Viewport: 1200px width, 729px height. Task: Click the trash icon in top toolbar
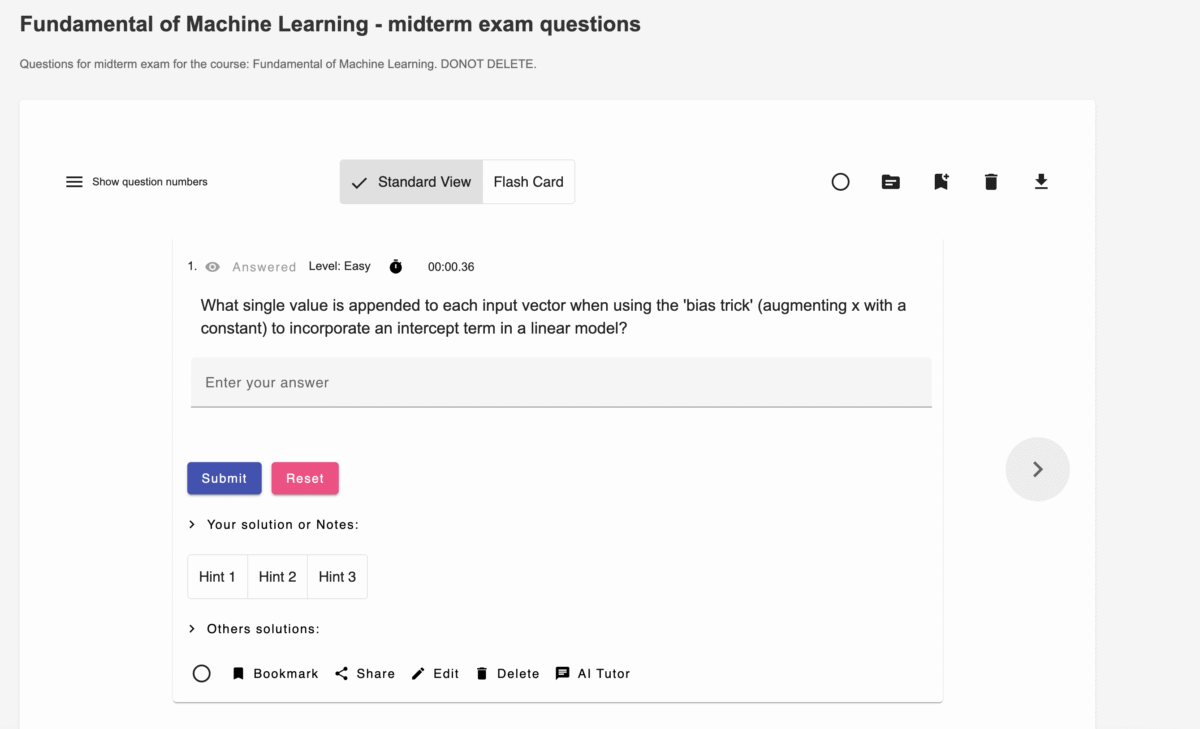pyautogui.click(x=991, y=182)
